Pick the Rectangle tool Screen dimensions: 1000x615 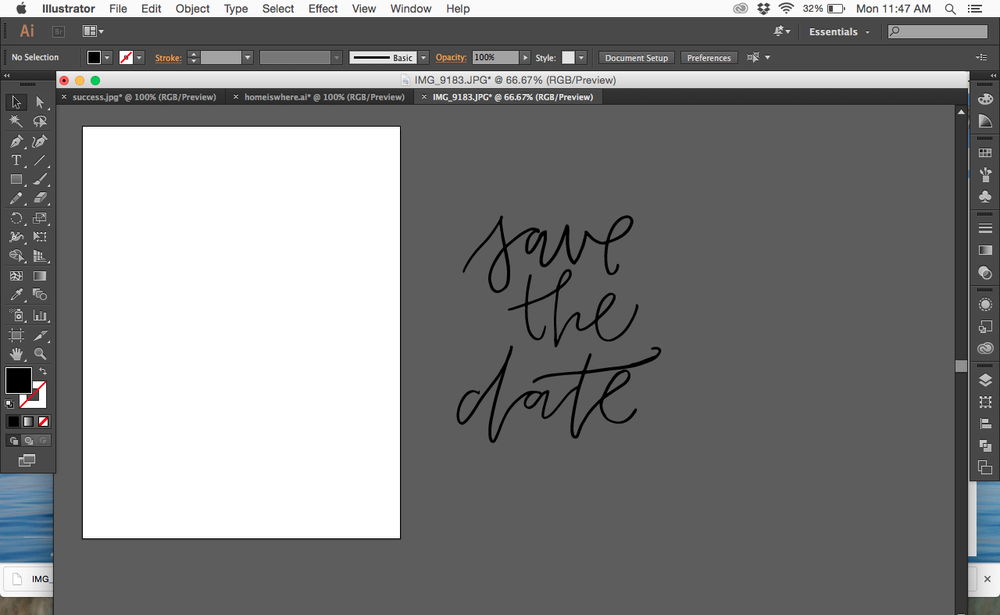click(16, 180)
